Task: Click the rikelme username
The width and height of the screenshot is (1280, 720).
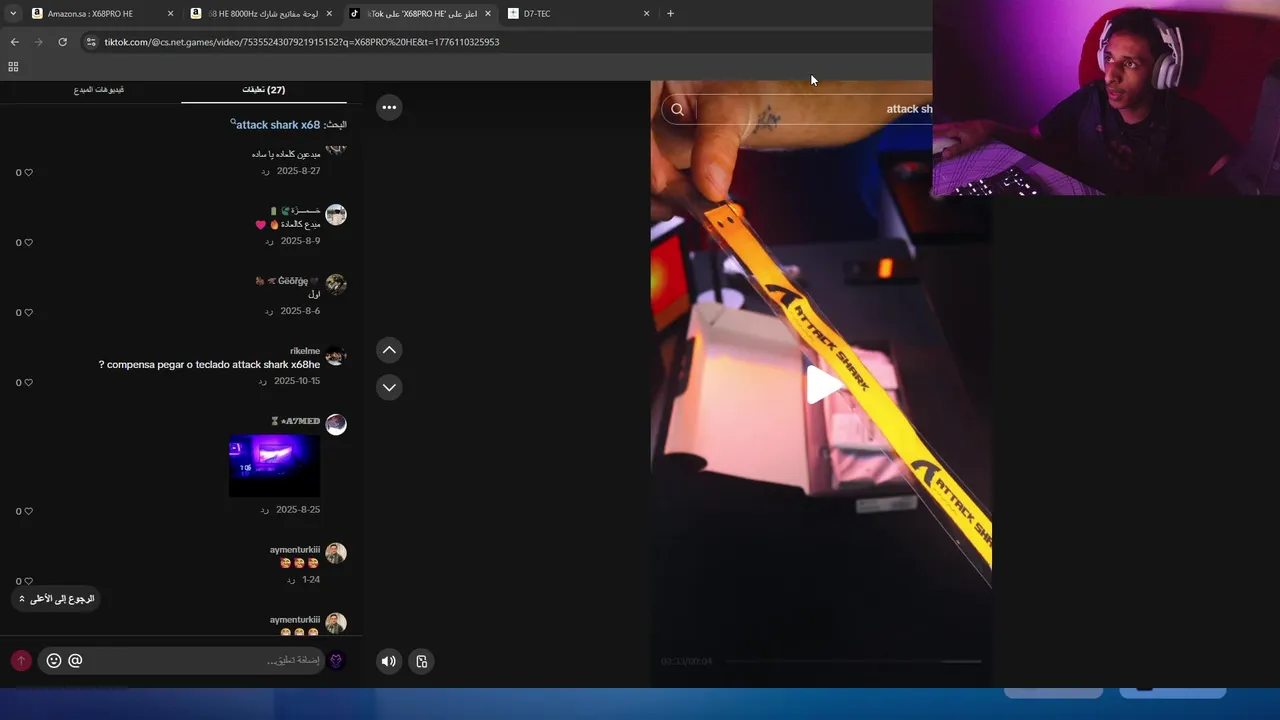Action: (305, 351)
